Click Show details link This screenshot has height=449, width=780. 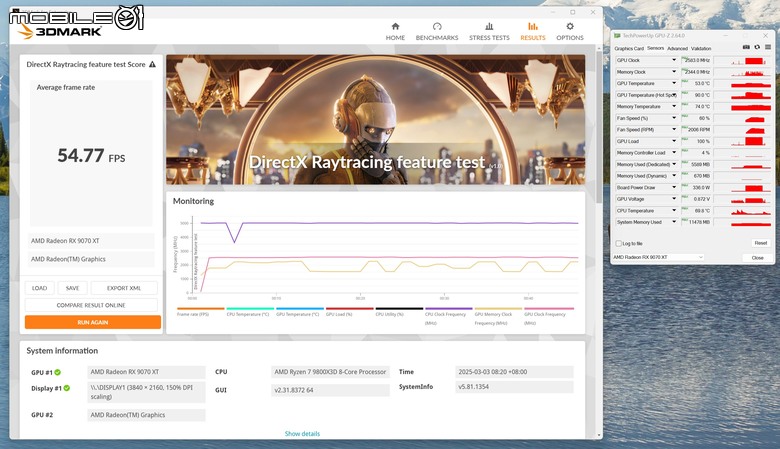click(x=302, y=434)
